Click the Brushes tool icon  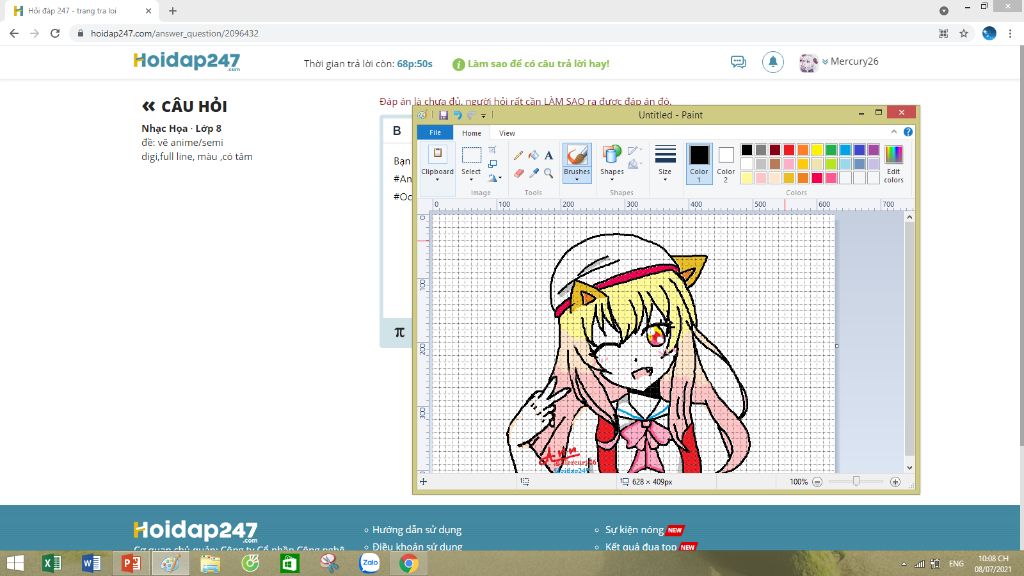(577, 155)
